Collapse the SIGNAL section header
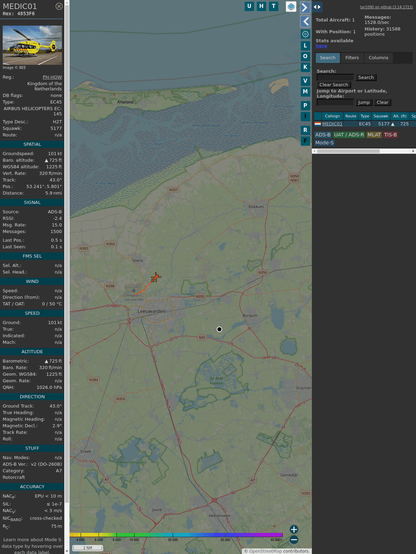This screenshot has width=416, height=554. coord(32,202)
